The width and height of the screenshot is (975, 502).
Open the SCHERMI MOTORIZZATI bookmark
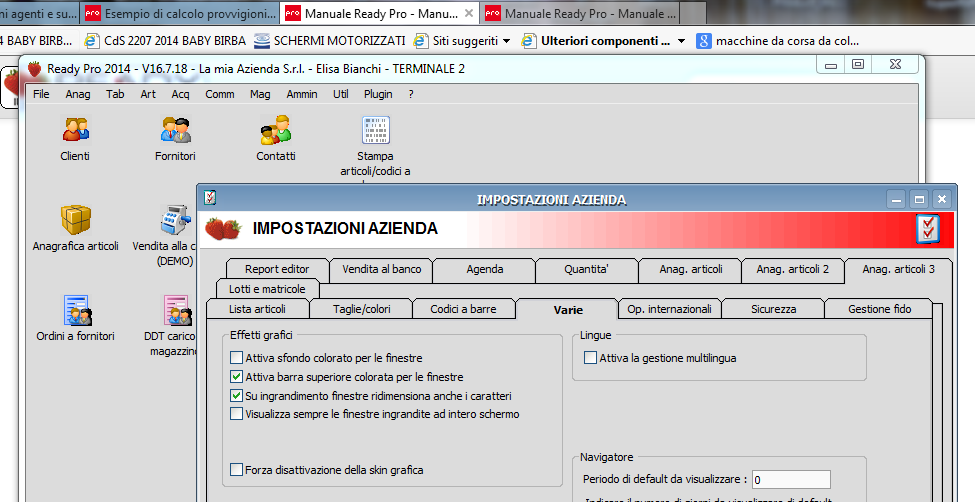tap(330, 41)
